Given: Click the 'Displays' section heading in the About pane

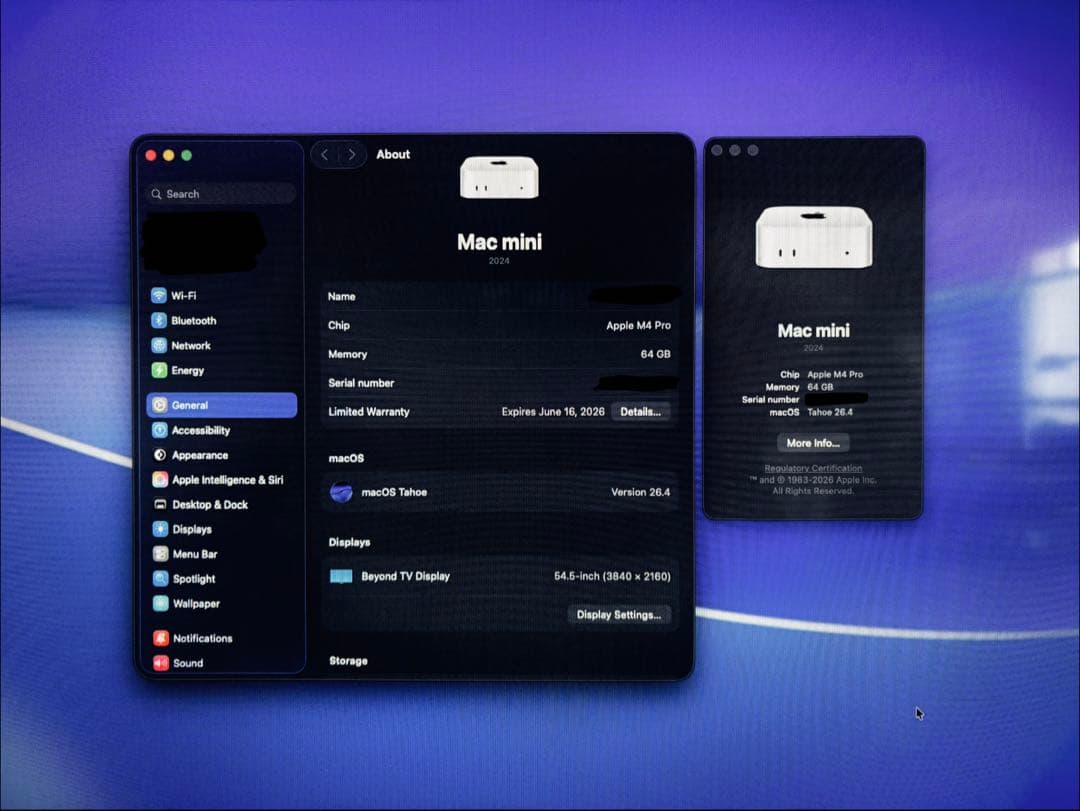Looking at the screenshot, I should [349, 542].
